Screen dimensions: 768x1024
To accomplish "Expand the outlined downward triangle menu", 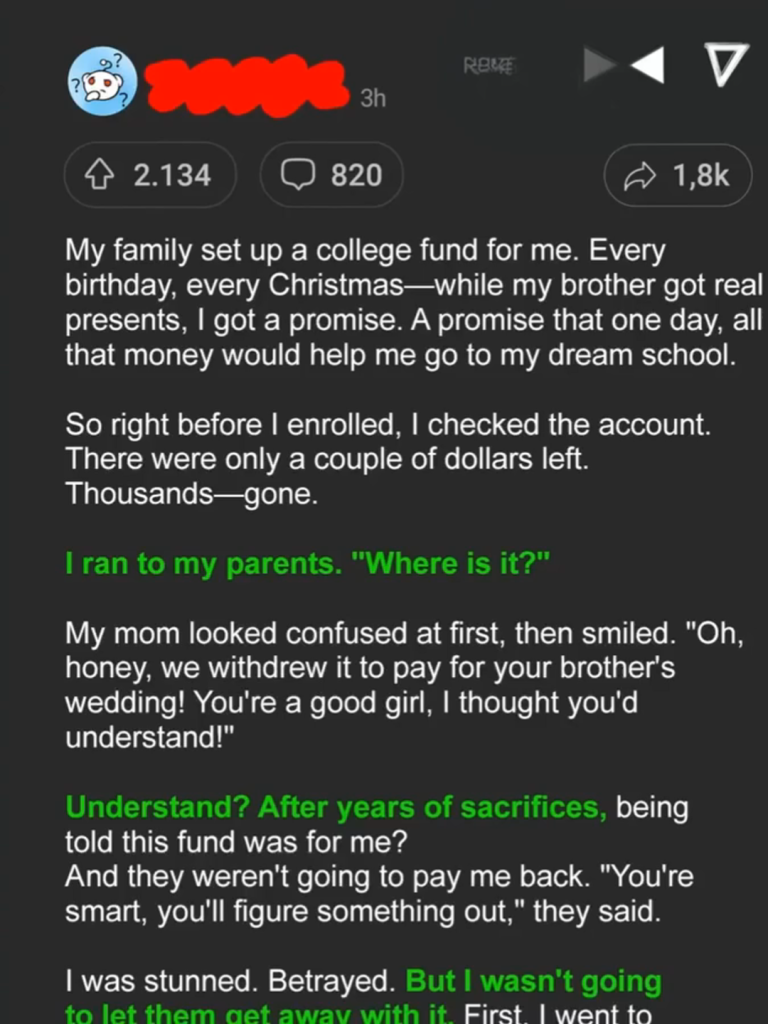I will point(726,65).
